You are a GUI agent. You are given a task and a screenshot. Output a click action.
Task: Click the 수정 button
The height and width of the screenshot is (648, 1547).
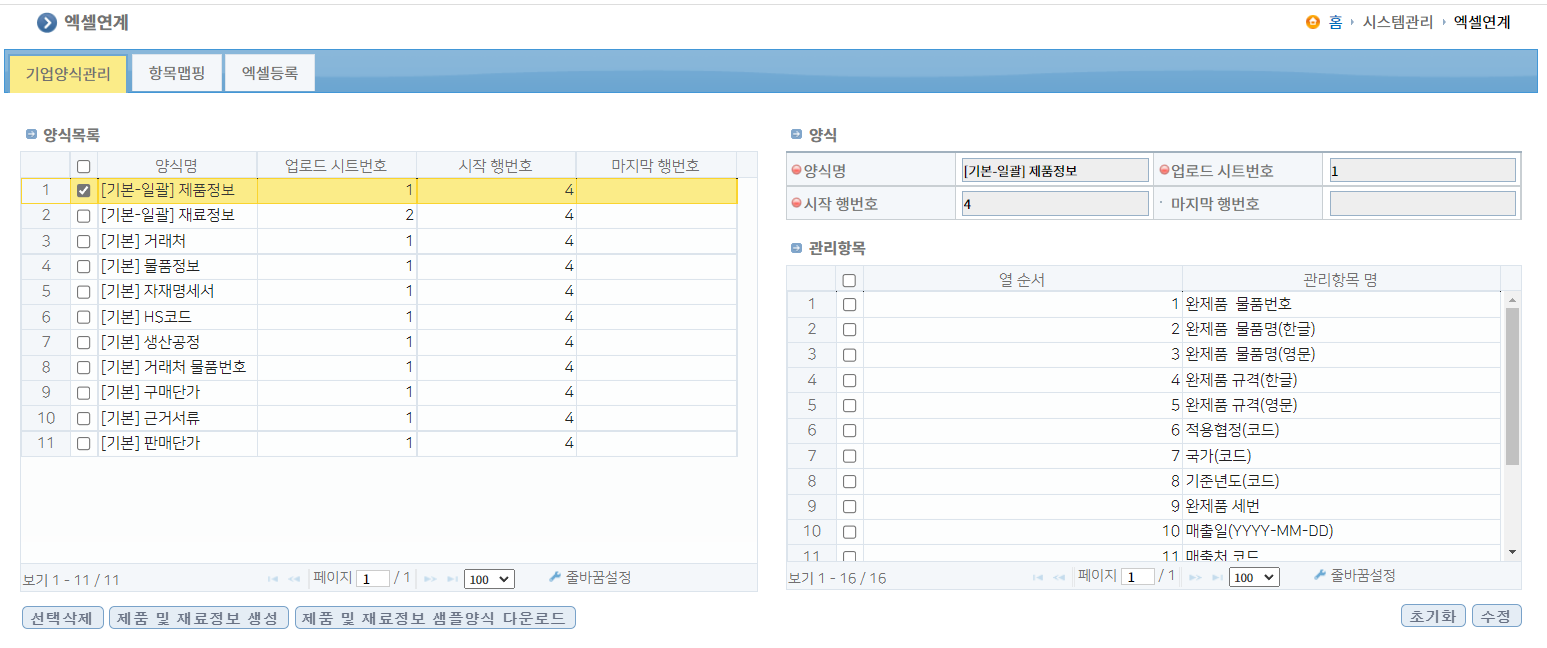pyautogui.click(x=1496, y=616)
